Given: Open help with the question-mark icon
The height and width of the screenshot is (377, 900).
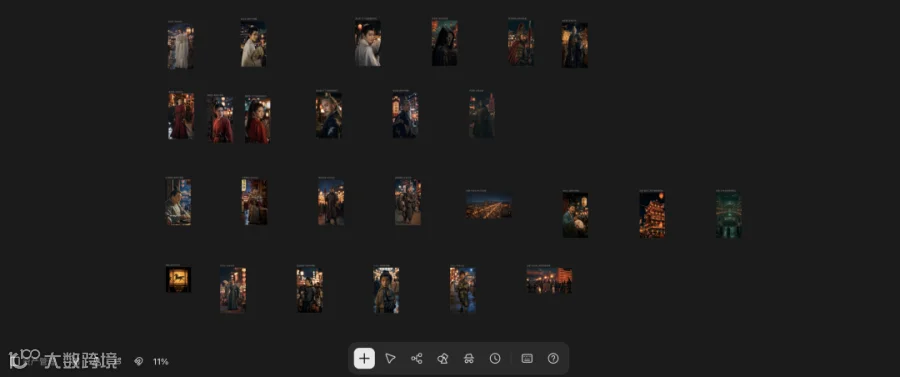Looking at the screenshot, I should (553, 359).
